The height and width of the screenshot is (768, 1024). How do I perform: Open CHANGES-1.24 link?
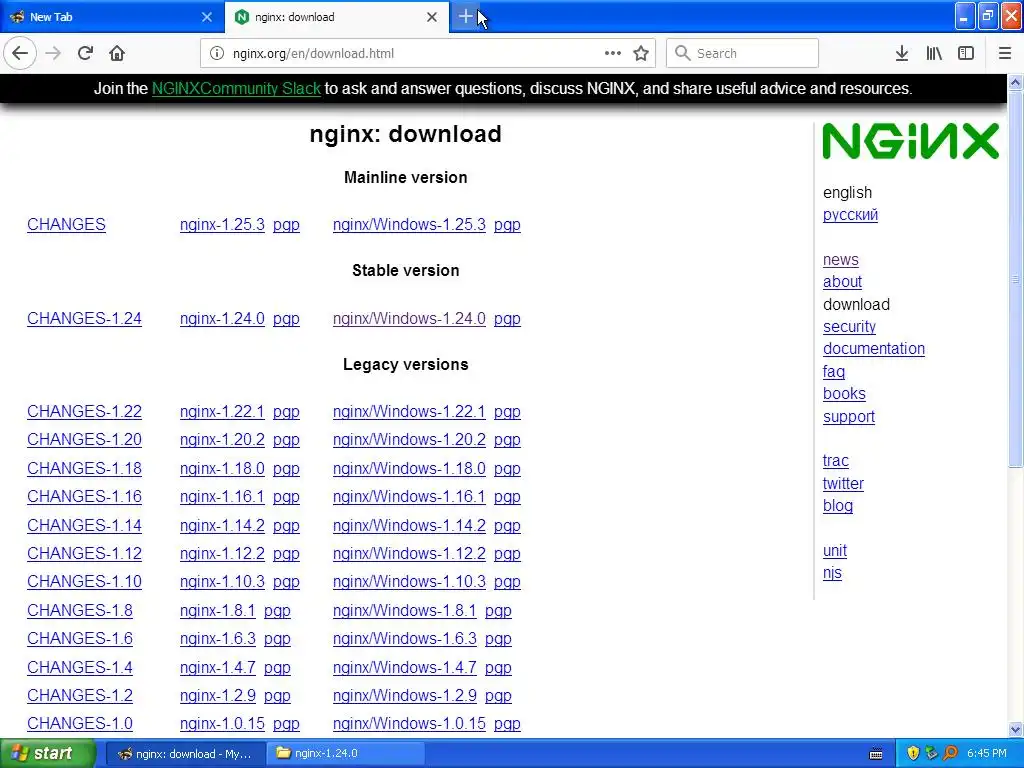tap(84, 319)
